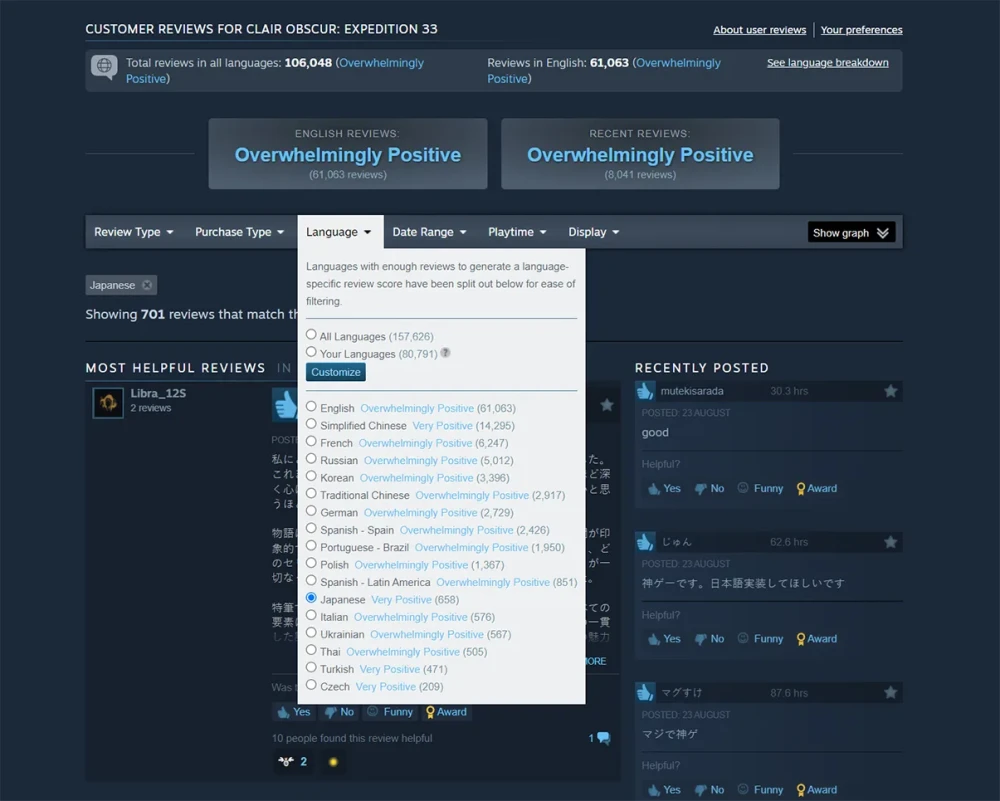The height and width of the screenshot is (801, 1000).
Task: Select Russian language radio button
Action: [x=311, y=459]
